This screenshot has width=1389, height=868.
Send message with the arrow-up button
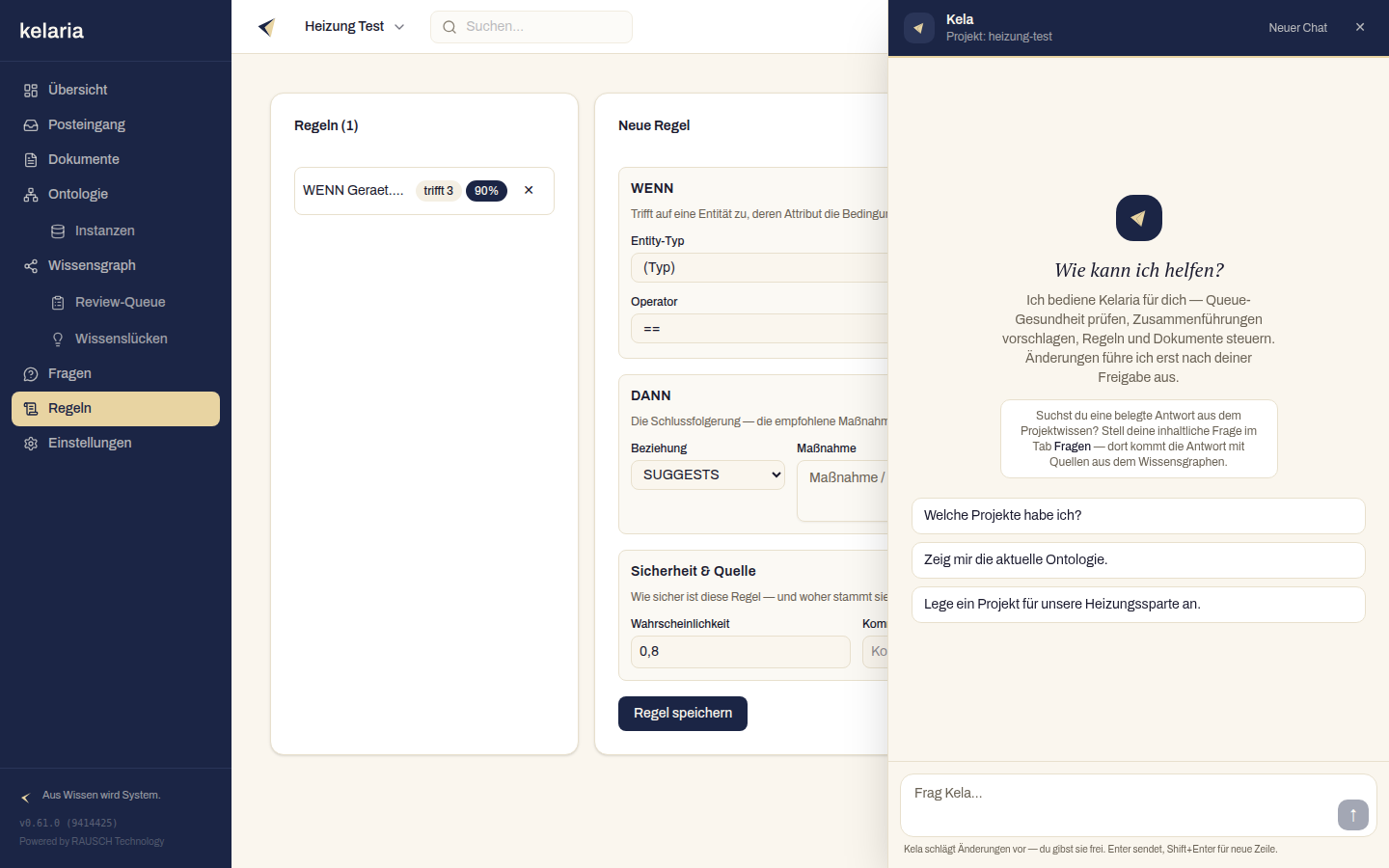[1353, 815]
